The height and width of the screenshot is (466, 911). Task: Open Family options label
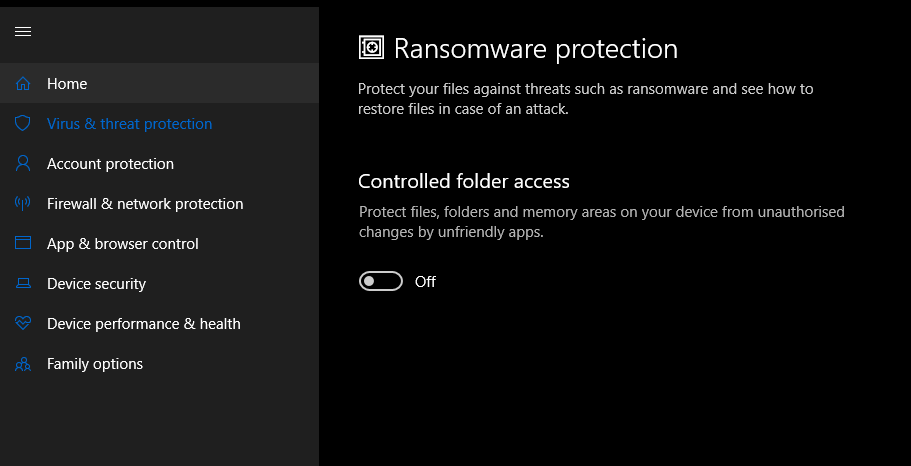pyautogui.click(x=95, y=364)
